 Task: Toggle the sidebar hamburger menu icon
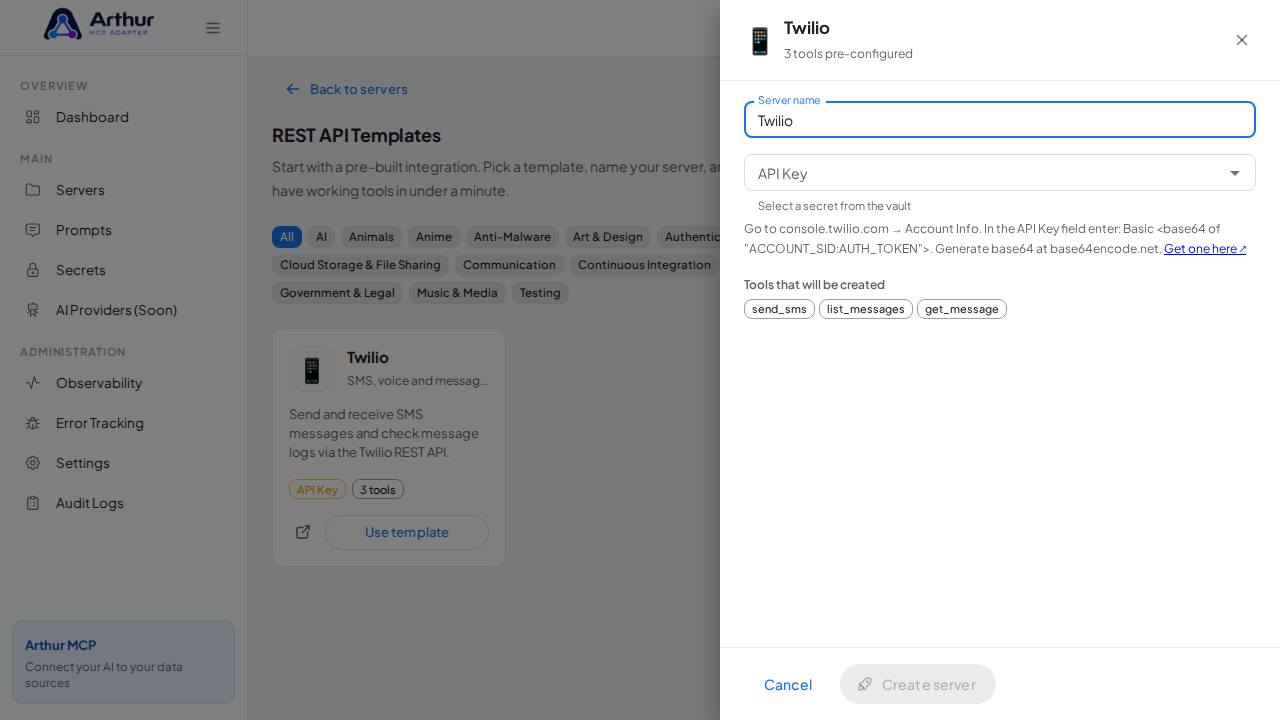pyautogui.click(x=213, y=28)
